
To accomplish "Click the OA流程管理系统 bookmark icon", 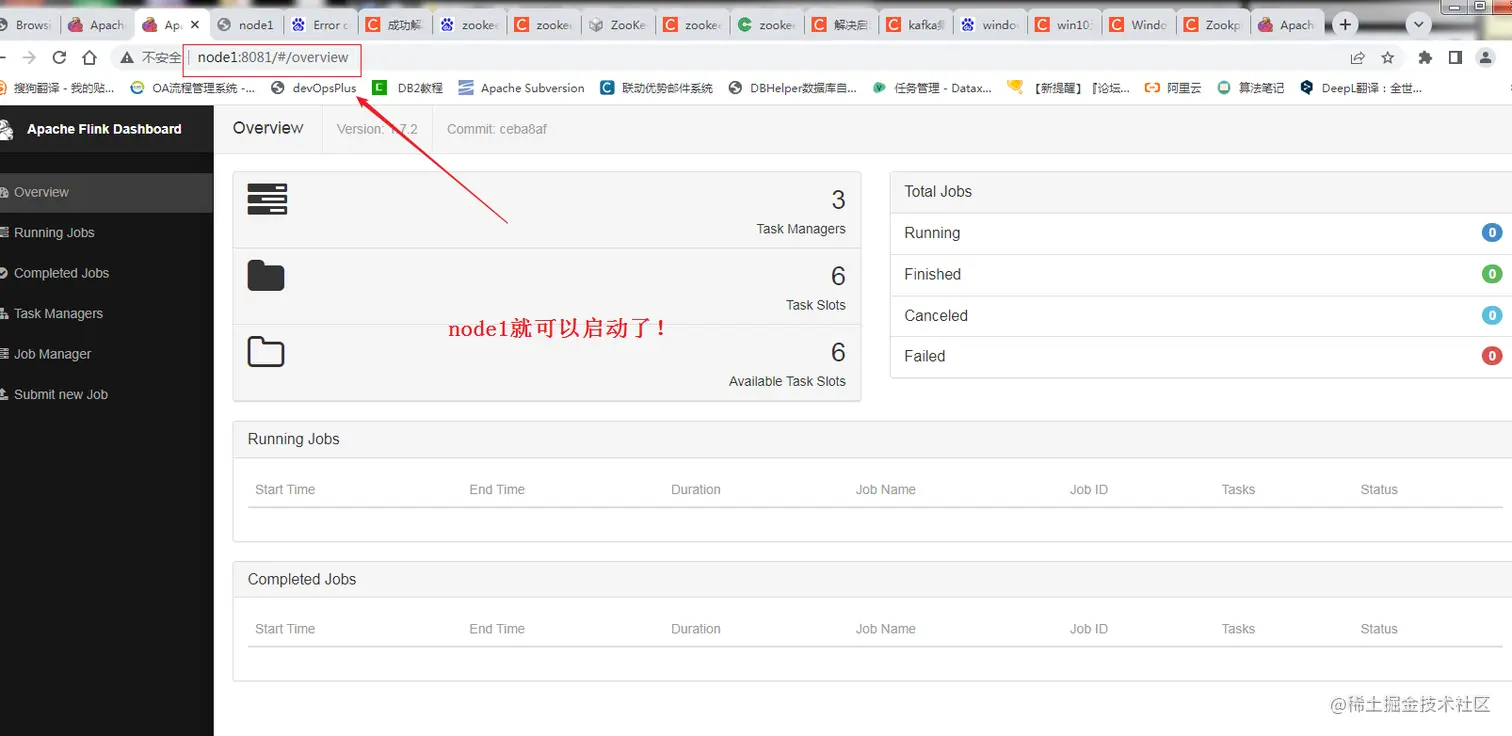I will pos(138,88).
